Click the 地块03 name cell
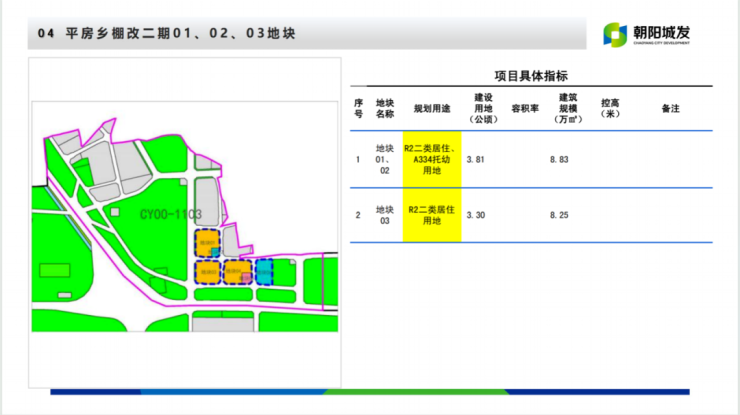740x415 pixels. 385,215
